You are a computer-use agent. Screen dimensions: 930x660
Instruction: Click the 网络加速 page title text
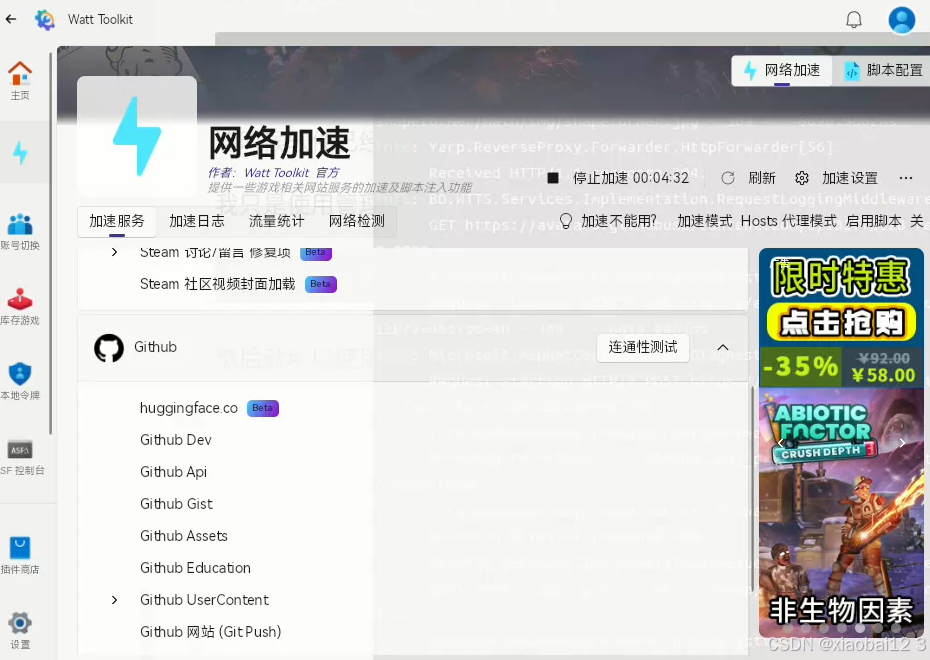pyautogui.click(x=279, y=143)
